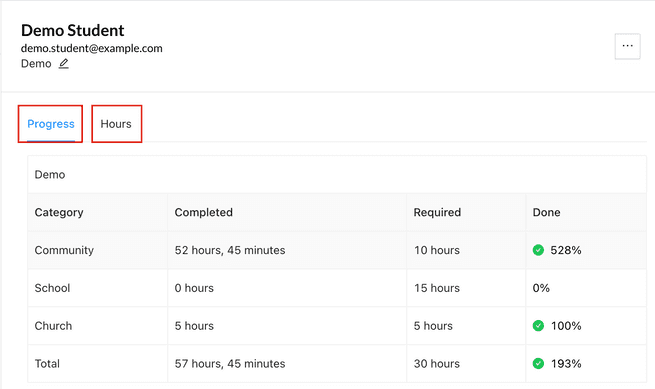Click the Category column header

click(59, 212)
